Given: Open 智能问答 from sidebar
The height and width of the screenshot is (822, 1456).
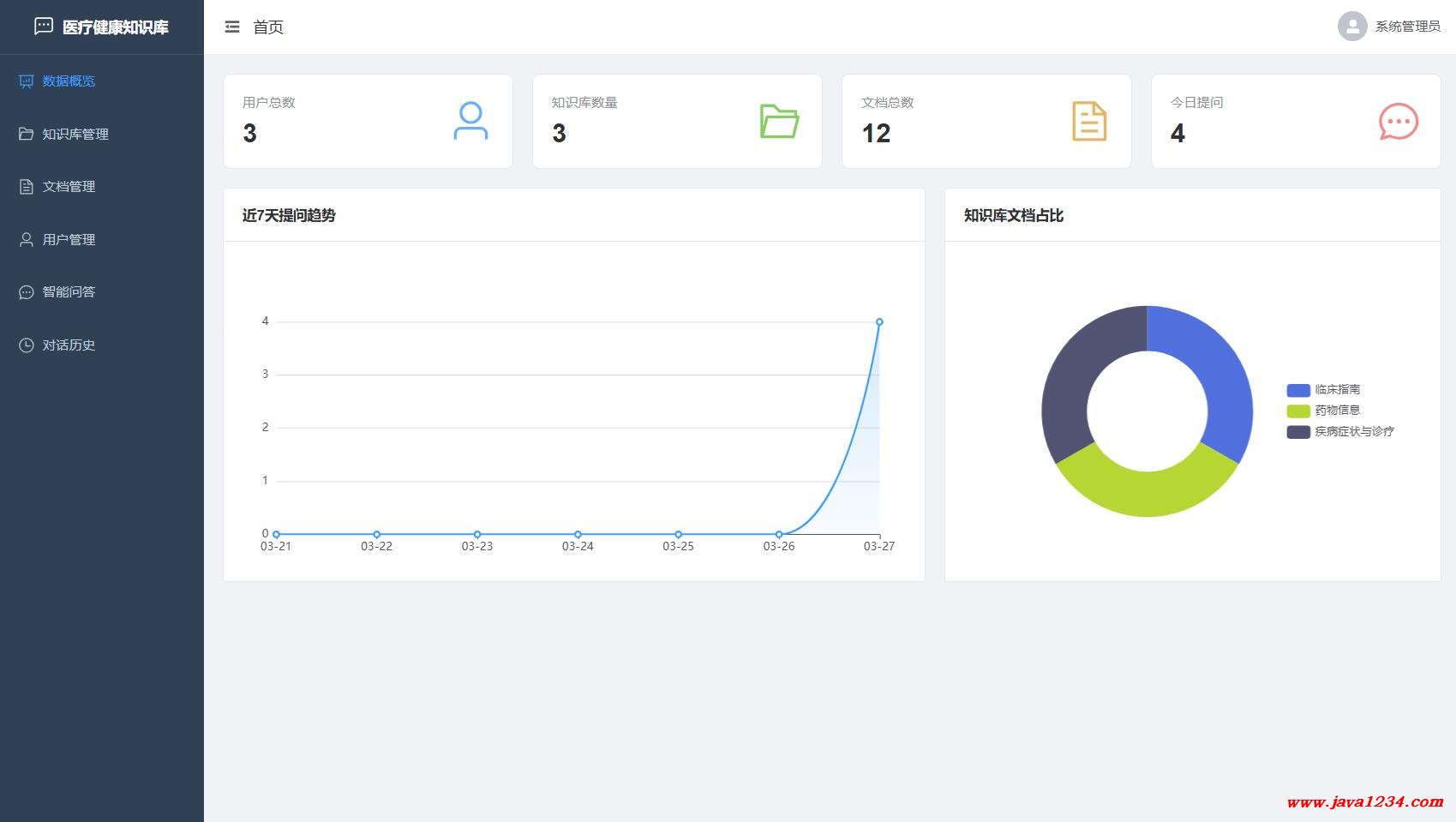Looking at the screenshot, I should (x=69, y=292).
